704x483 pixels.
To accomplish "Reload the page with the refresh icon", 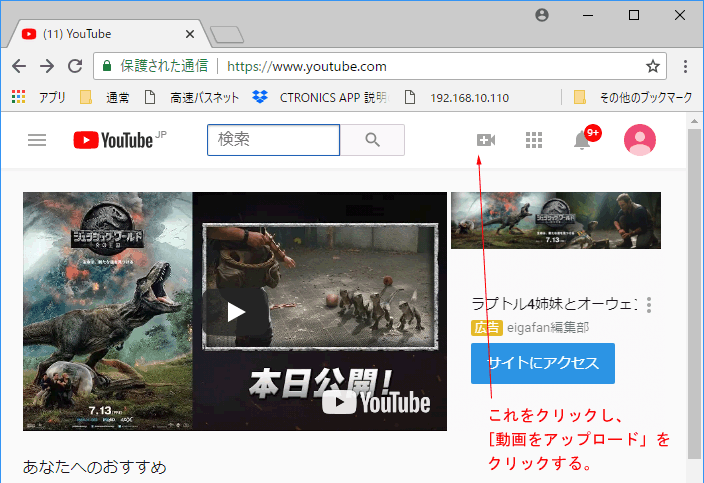I will (x=75, y=66).
